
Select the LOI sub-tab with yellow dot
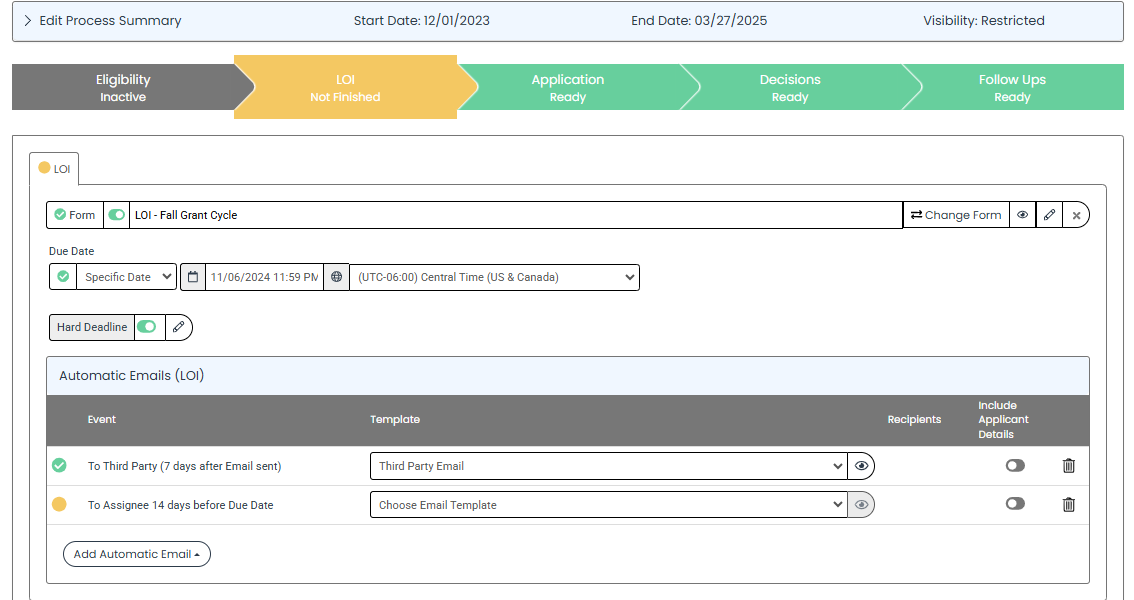(x=54, y=168)
